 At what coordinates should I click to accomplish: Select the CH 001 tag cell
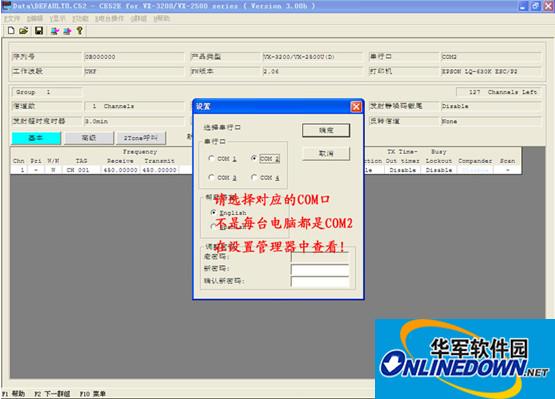(81, 170)
